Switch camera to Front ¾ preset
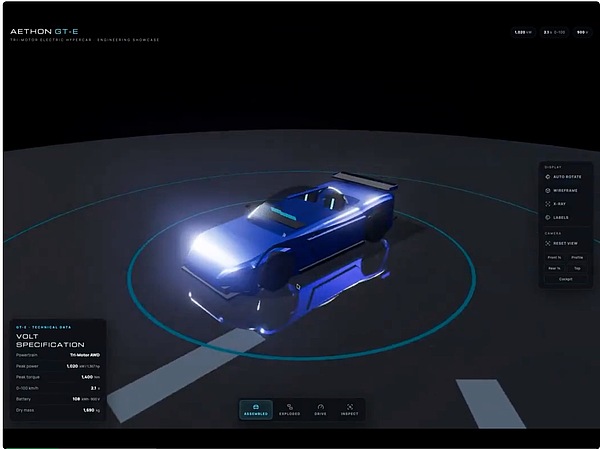Viewport: 600px width, 449px height. click(x=554, y=258)
